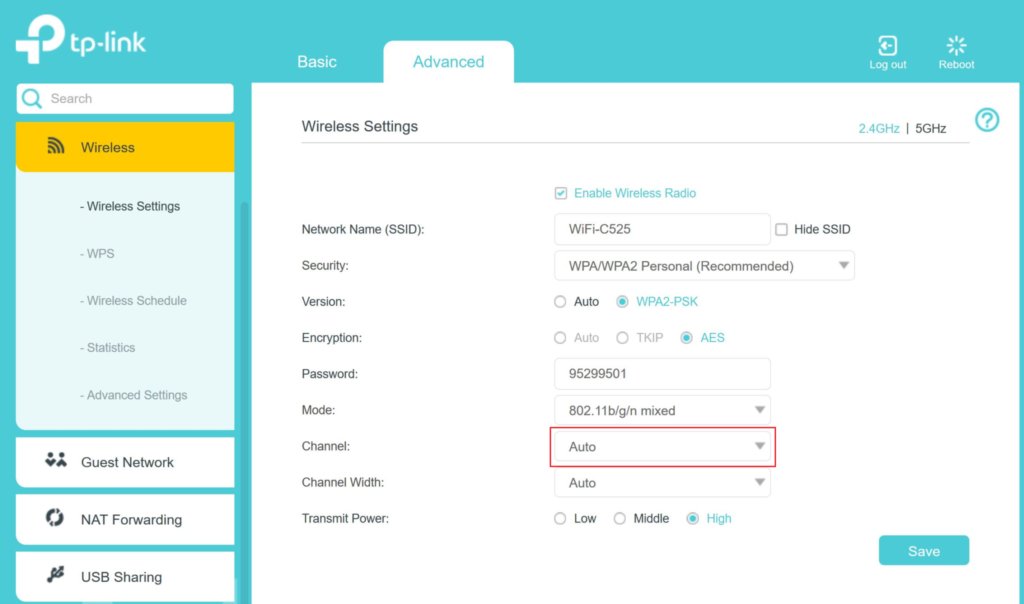Click the USB Sharing icon
The image size is (1024, 604).
[56, 576]
